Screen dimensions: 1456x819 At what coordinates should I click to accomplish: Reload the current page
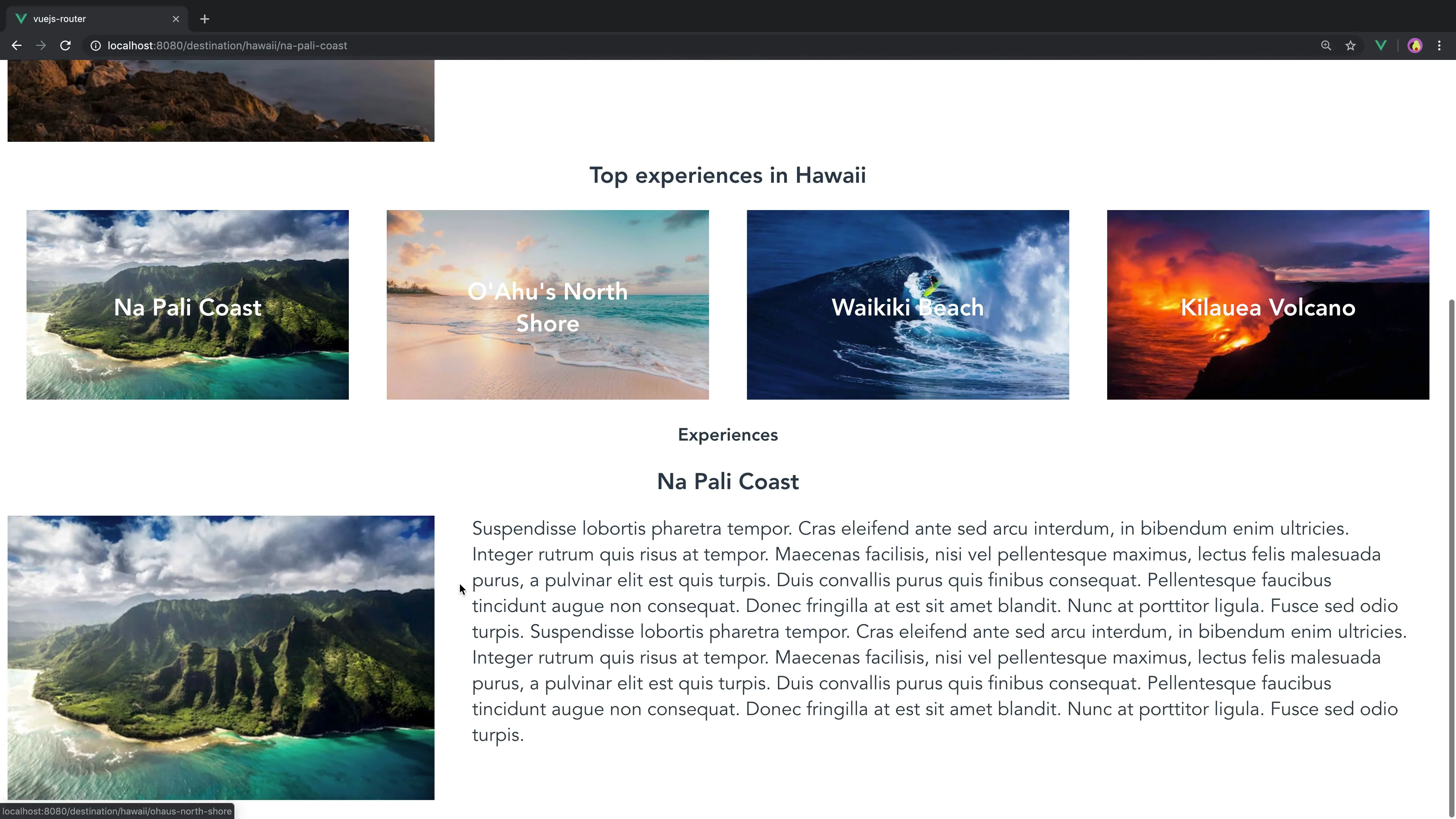pos(66,46)
